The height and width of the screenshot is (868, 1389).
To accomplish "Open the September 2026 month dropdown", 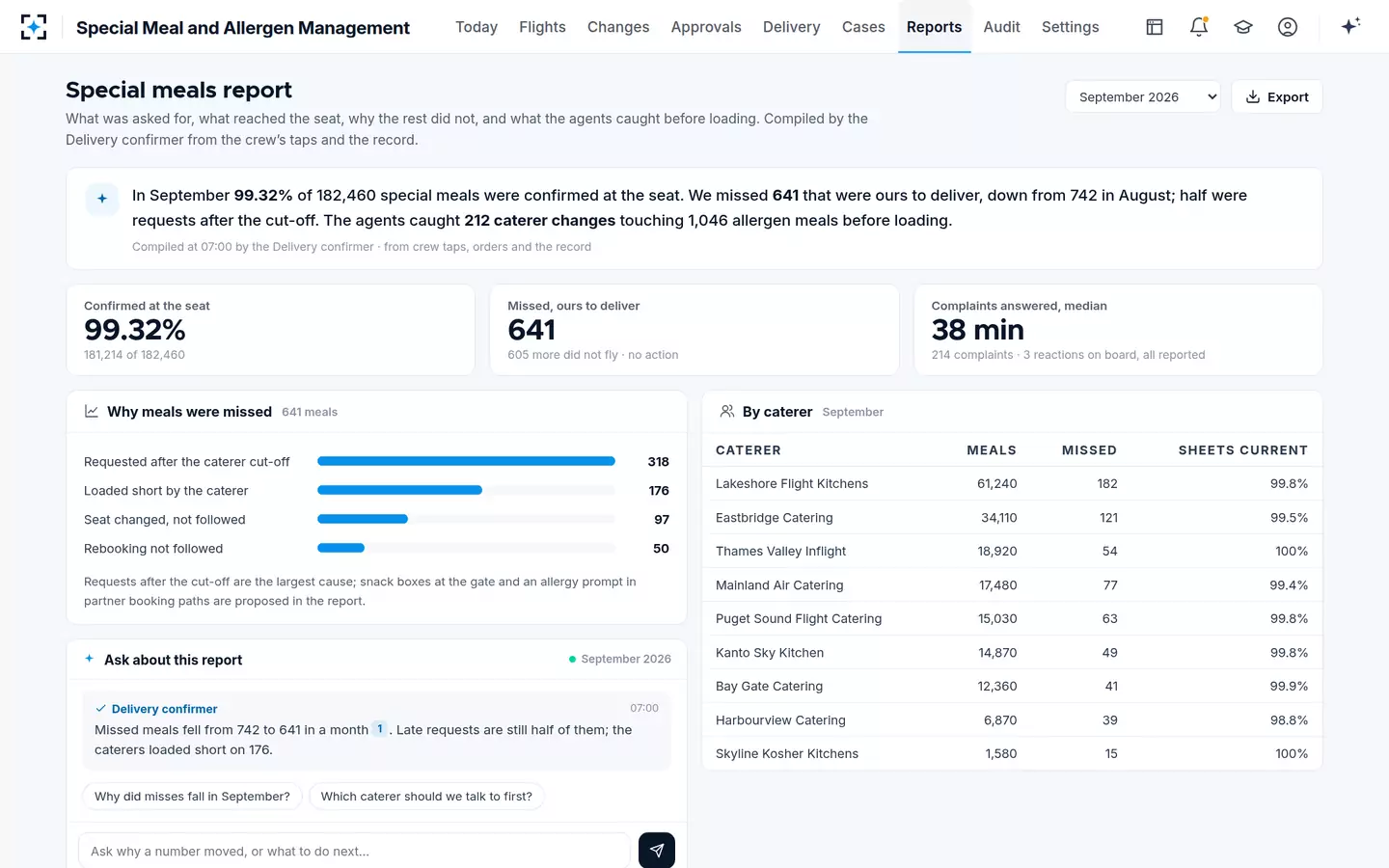I will (1143, 96).
